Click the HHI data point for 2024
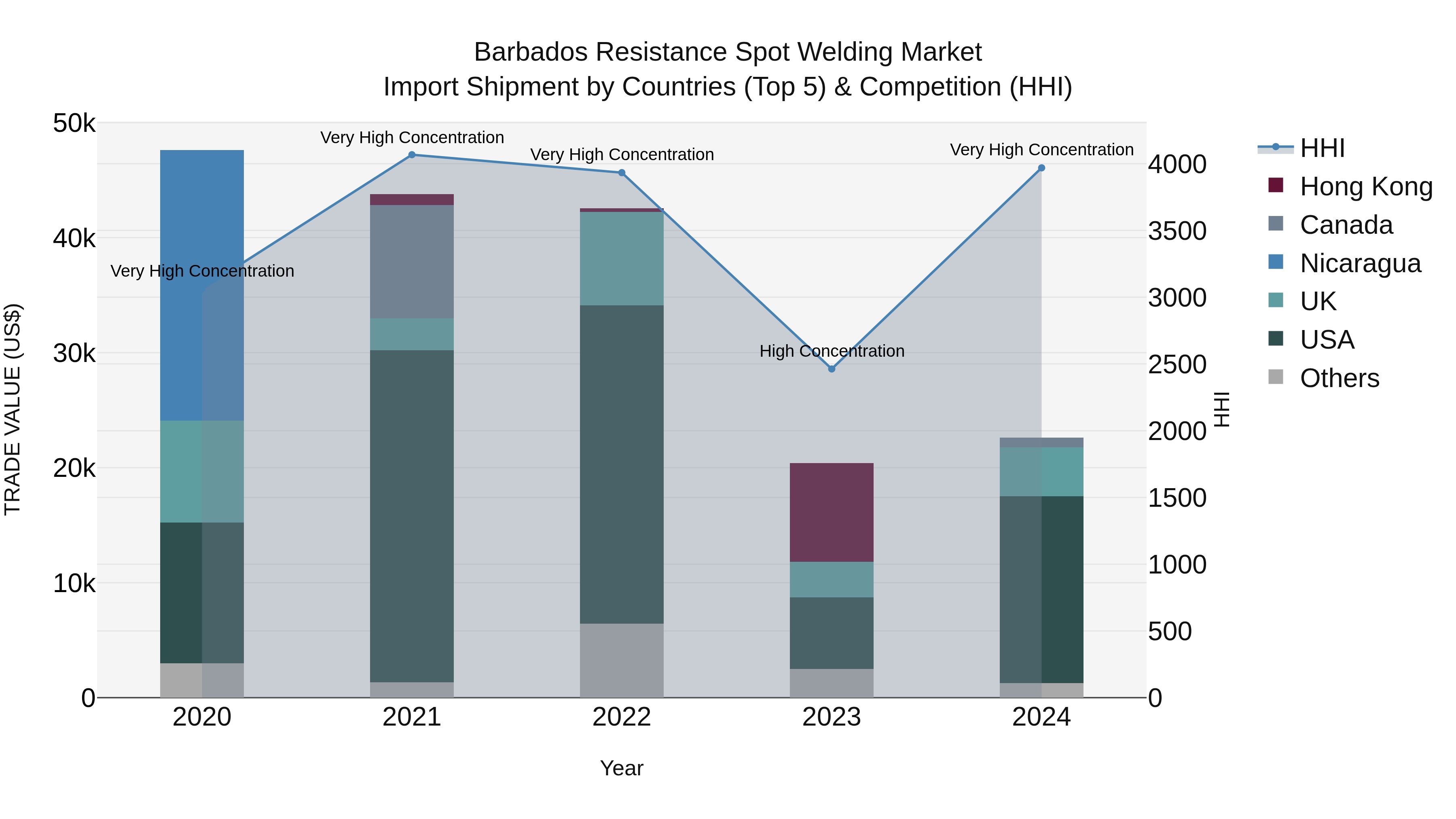This screenshot has height=819, width=1456. (x=1042, y=168)
